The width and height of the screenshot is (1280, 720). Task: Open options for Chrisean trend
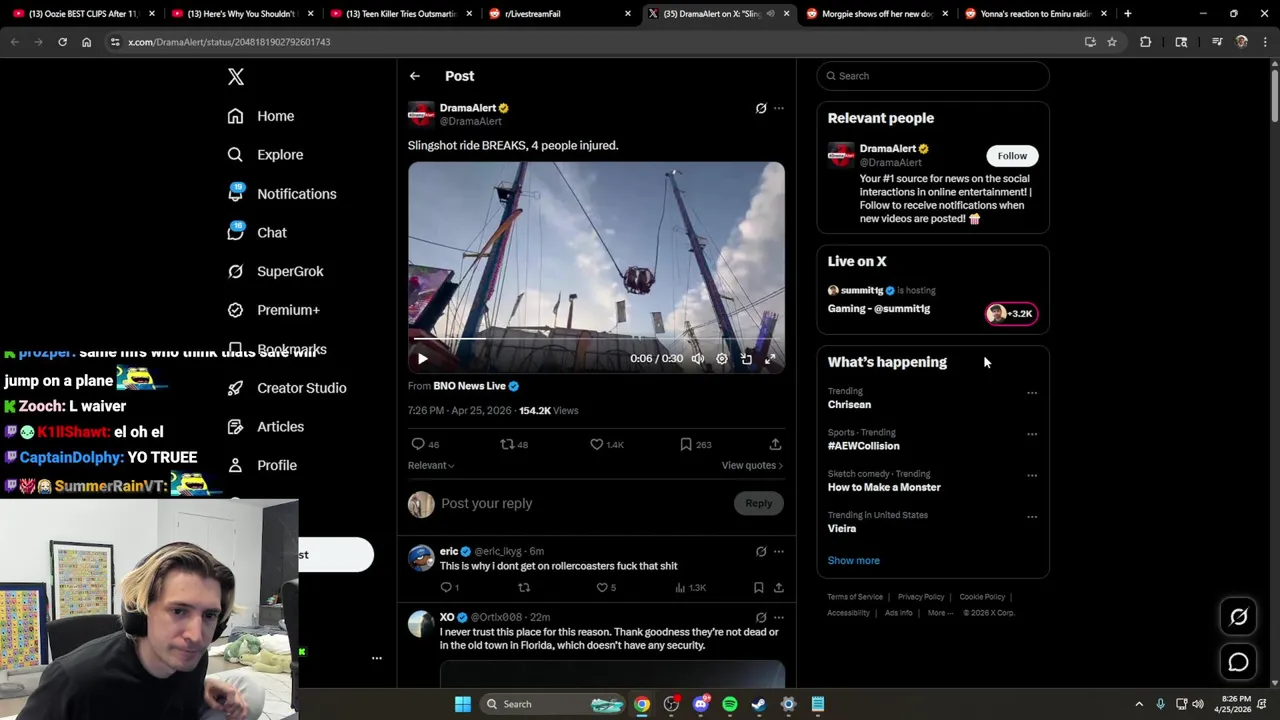(1032, 392)
